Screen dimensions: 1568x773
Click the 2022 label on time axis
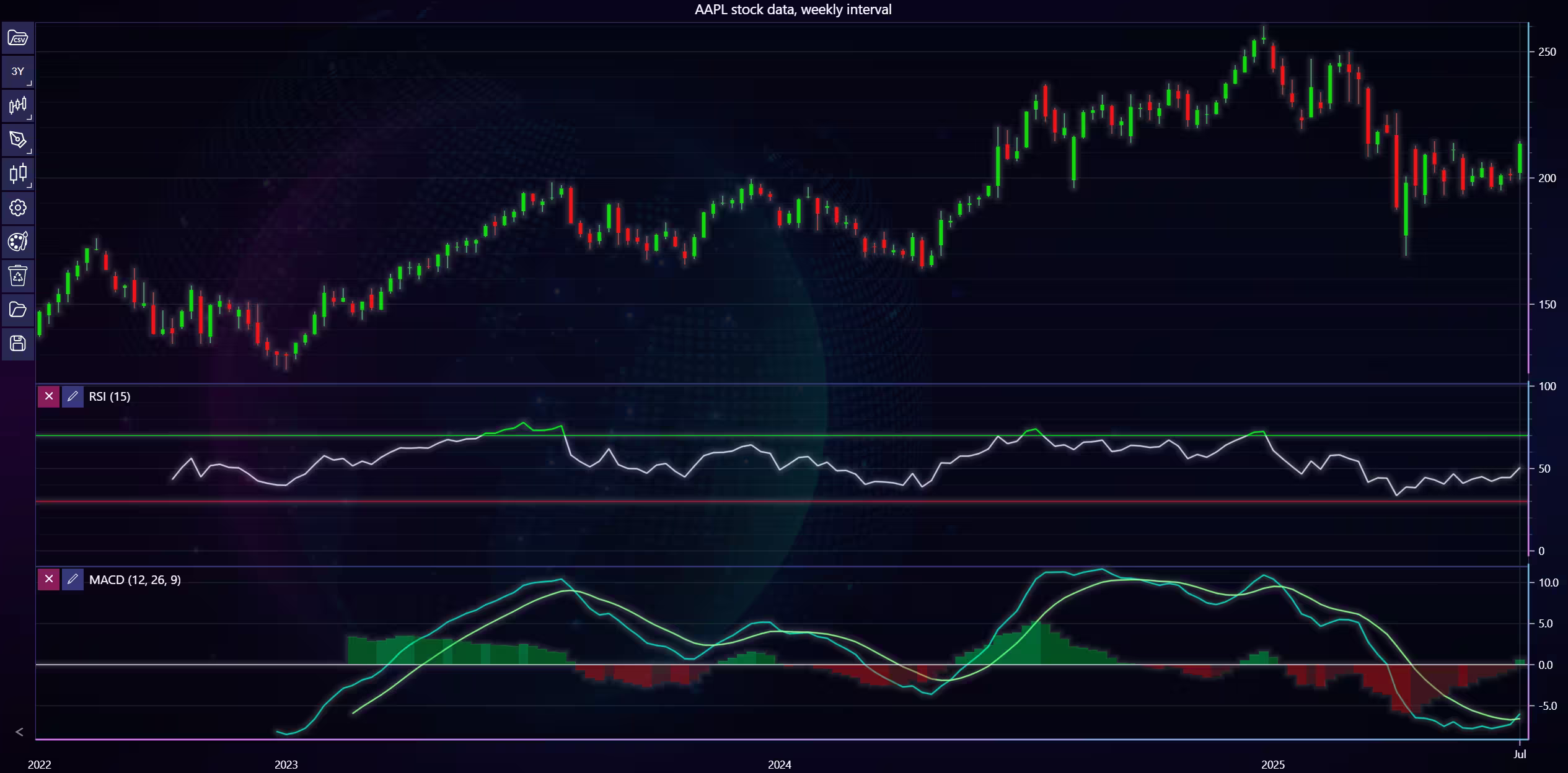(40, 765)
